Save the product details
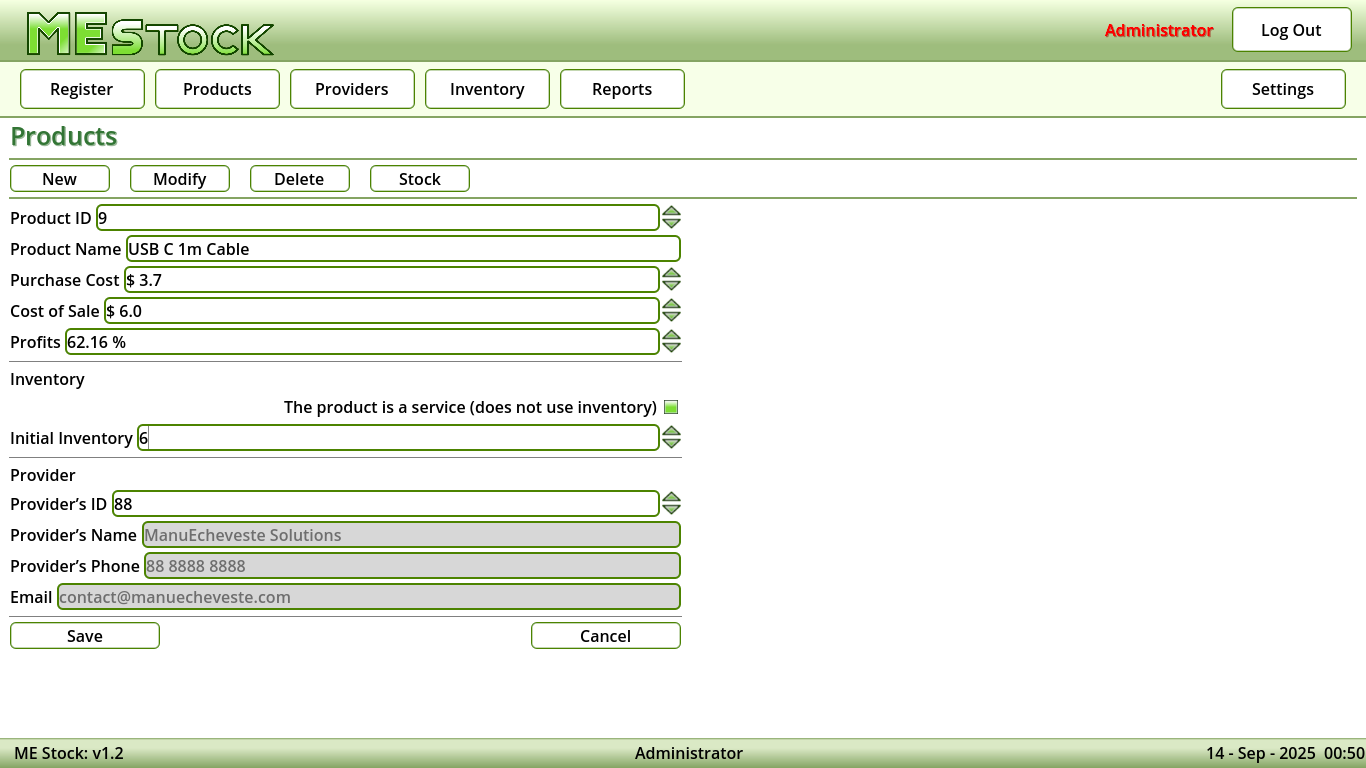 coord(85,636)
